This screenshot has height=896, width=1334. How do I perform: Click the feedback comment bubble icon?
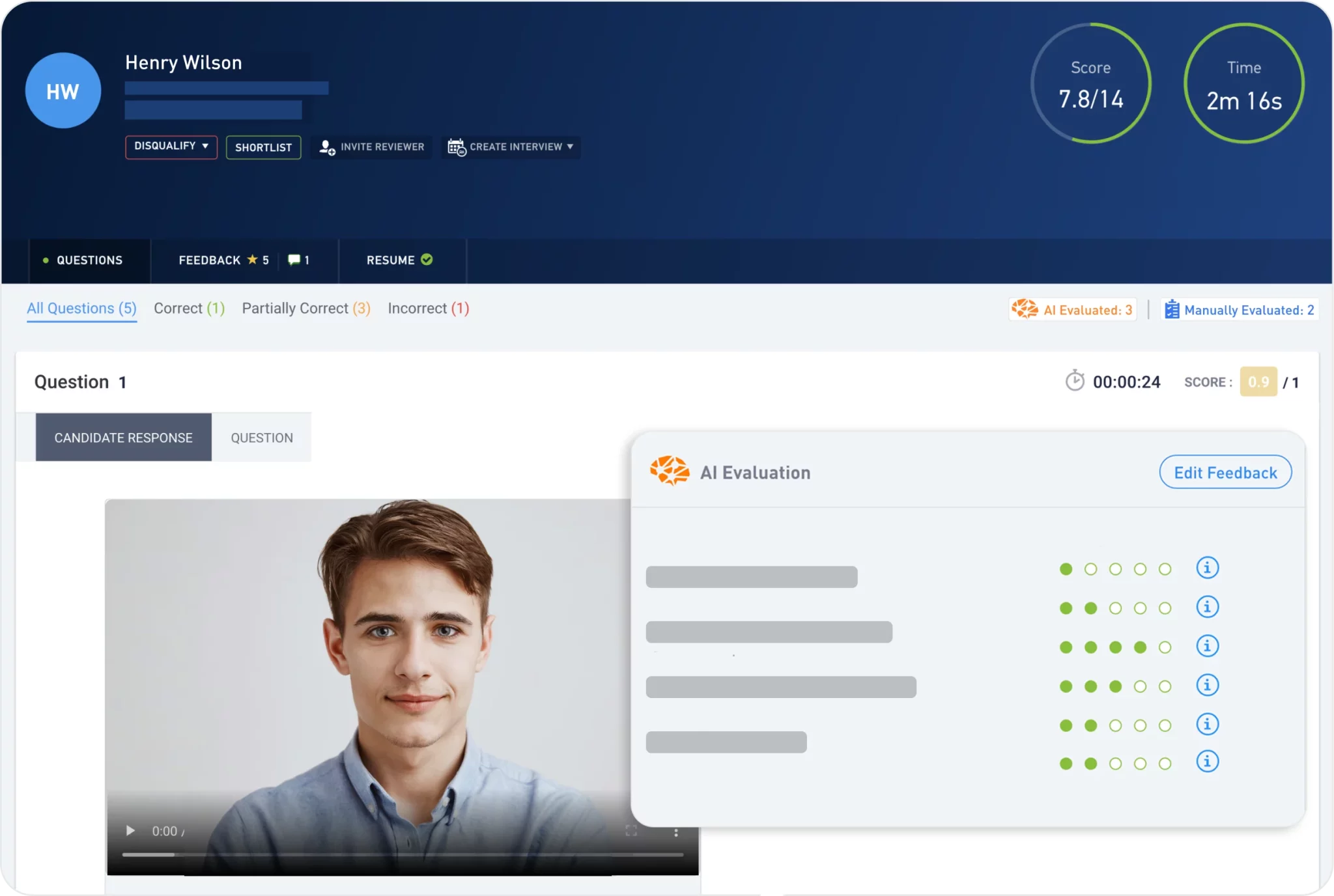coord(294,260)
